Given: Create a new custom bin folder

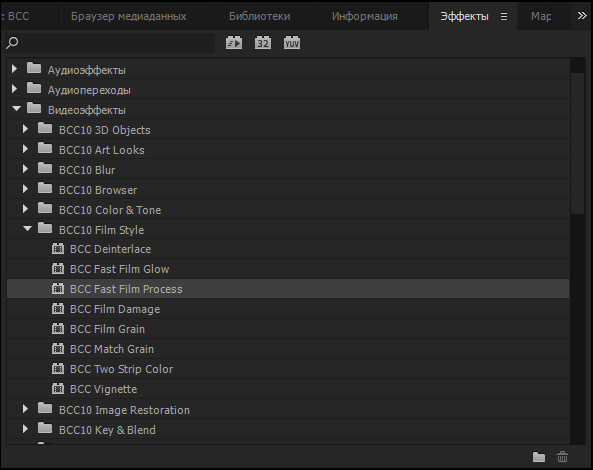Looking at the screenshot, I should coord(539,457).
